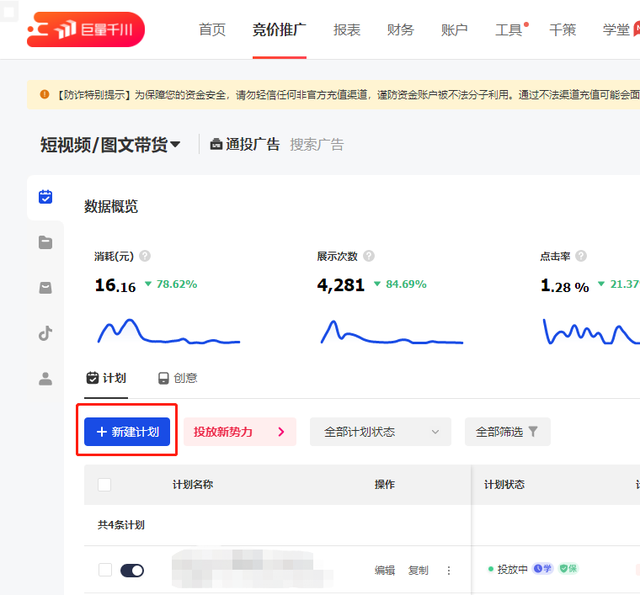The height and width of the screenshot is (595, 640).
Task: Check the first plan row checkbox
Action: coord(105,570)
